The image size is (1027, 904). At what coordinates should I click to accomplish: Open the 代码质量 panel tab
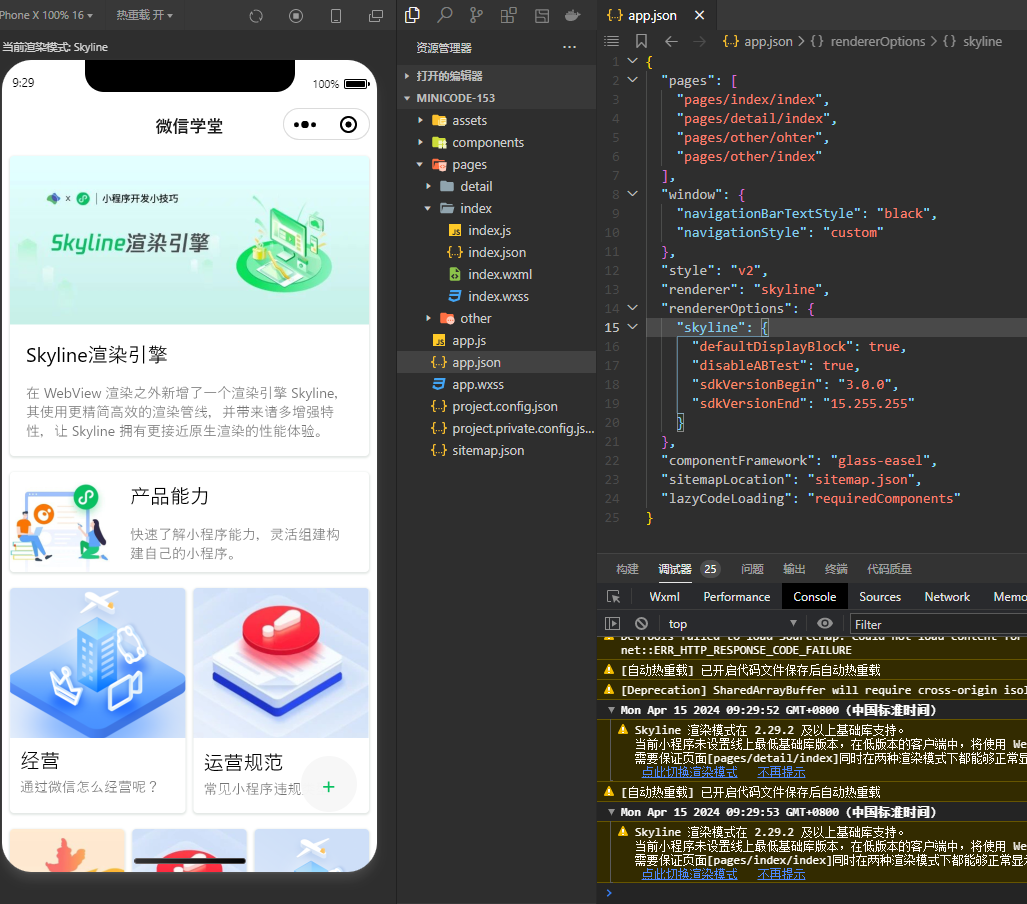point(889,569)
